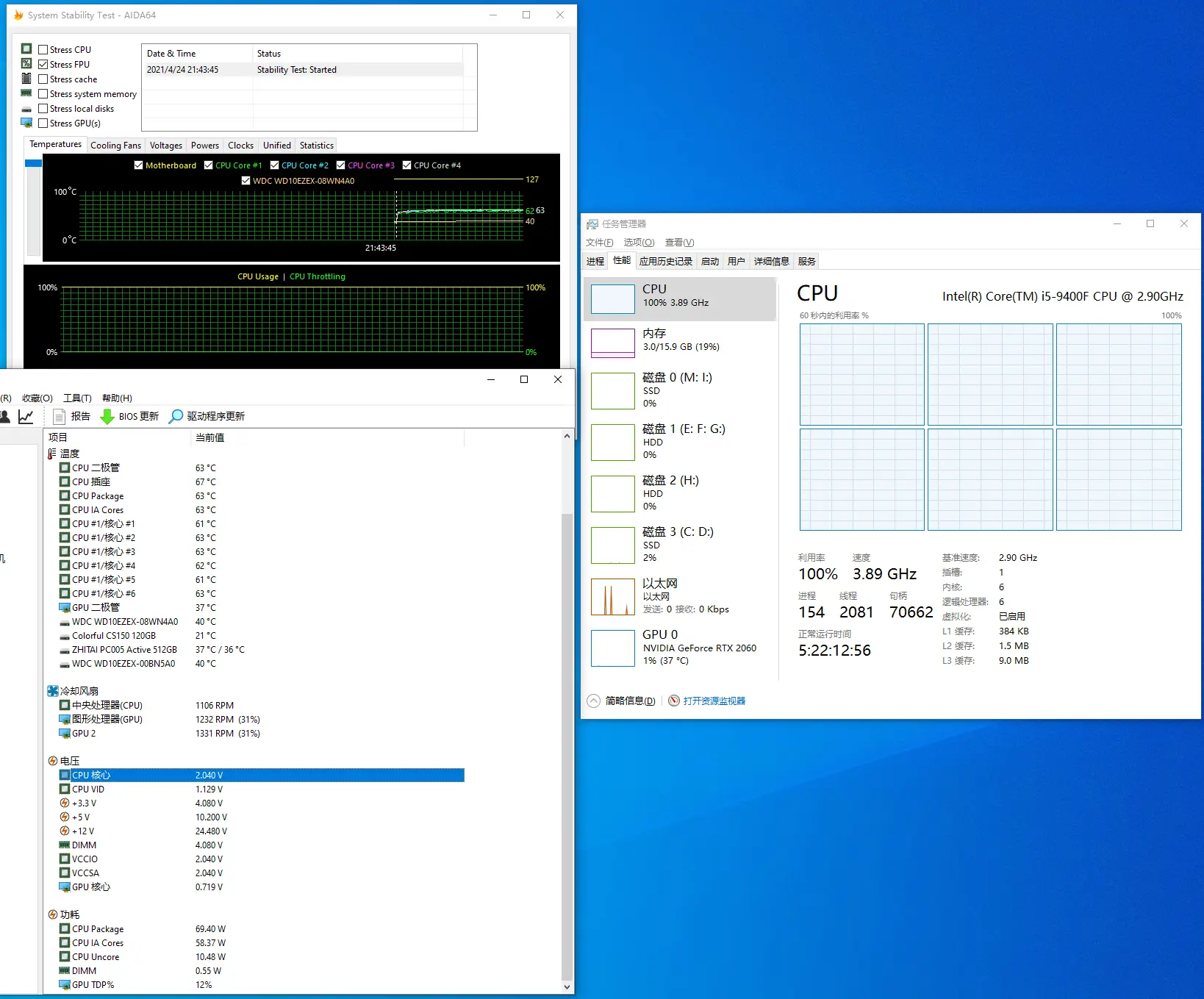Open 工具(T) menu in AIDA64
This screenshot has height=999, width=1204.
pyautogui.click(x=77, y=398)
